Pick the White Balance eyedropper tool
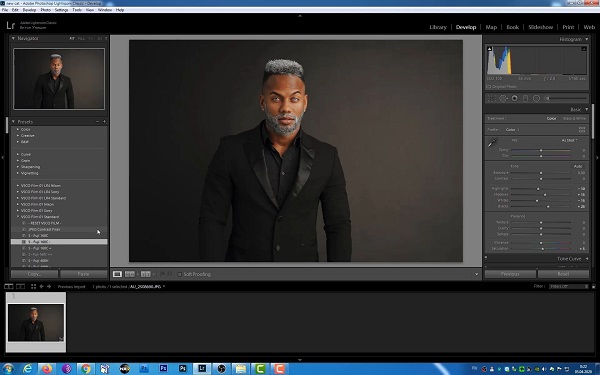Screen dimensions: 600x375 (x=492, y=143)
